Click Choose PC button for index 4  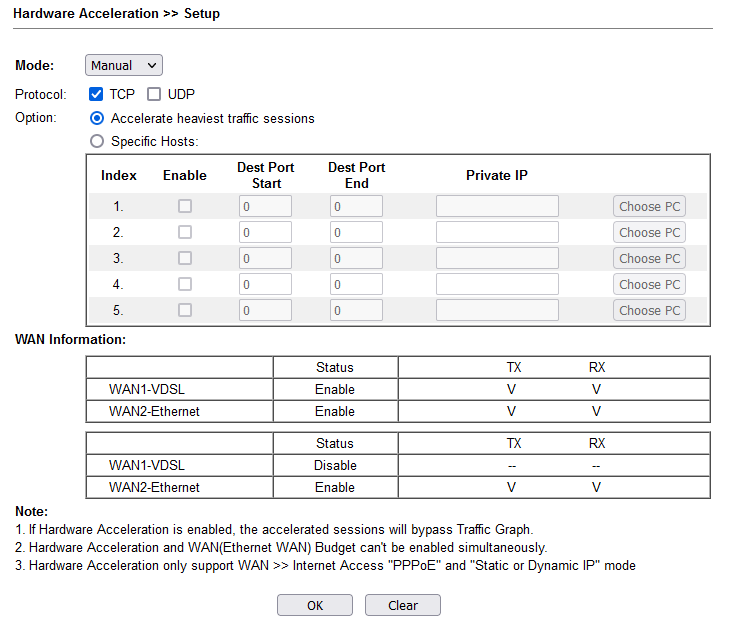pyautogui.click(x=649, y=284)
